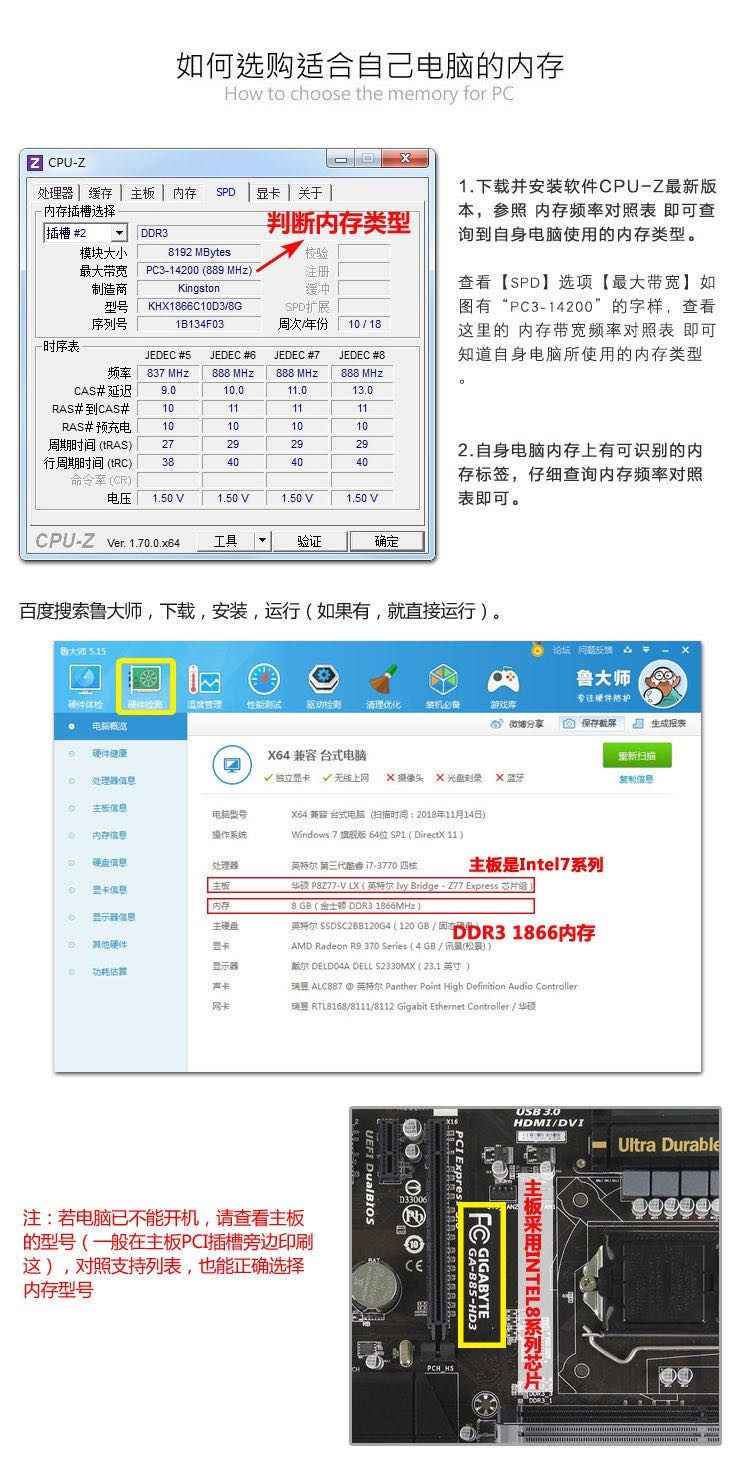
Task: Open 温度管理 temperature management icon
Action: pyautogui.click(x=204, y=688)
